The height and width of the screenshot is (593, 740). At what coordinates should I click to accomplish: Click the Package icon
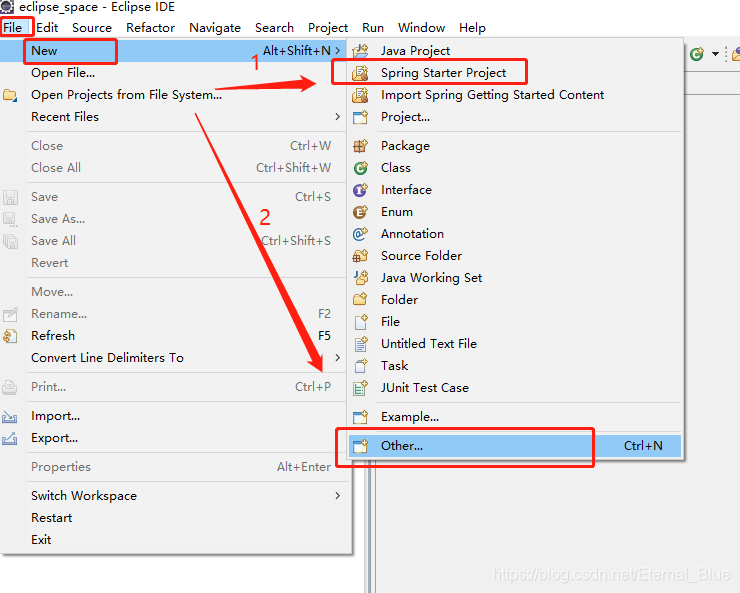pos(361,146)
